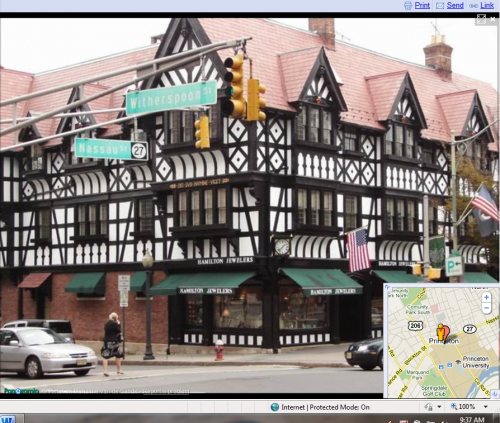Click Marquand Park label on the map
Image resolution: width=500 pixels, height=423 pixels.
pyautogui.click(x=417, y=375)
